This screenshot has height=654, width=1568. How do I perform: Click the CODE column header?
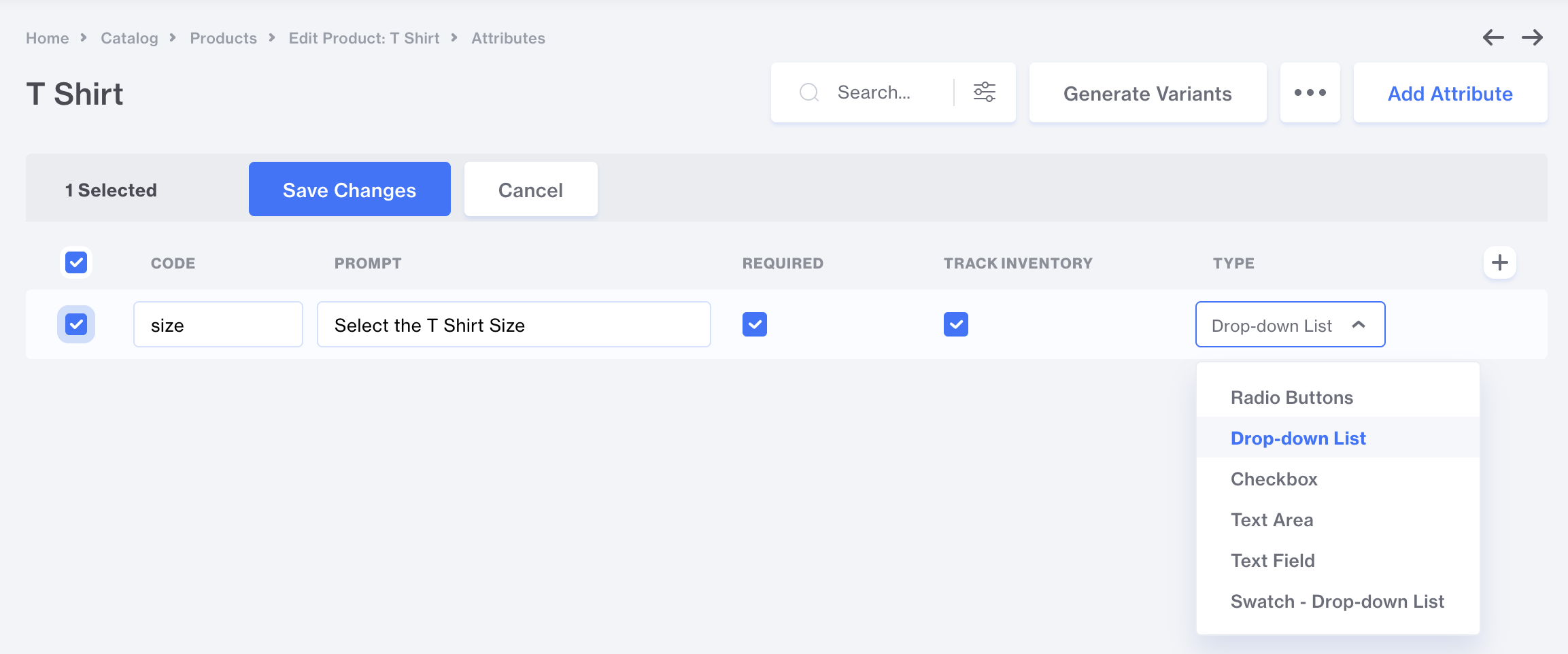click(173, 263)
